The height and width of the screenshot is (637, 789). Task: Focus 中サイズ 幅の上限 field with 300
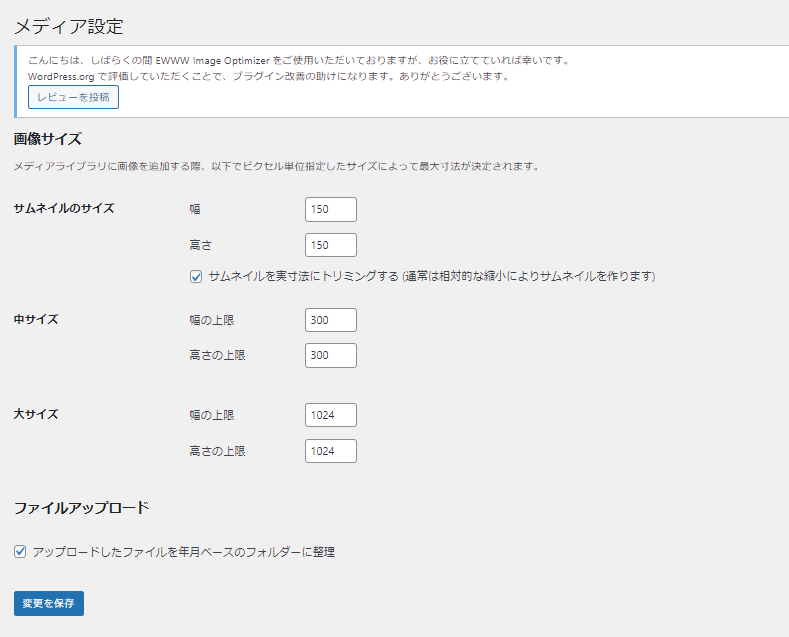(x=331, y=320)
